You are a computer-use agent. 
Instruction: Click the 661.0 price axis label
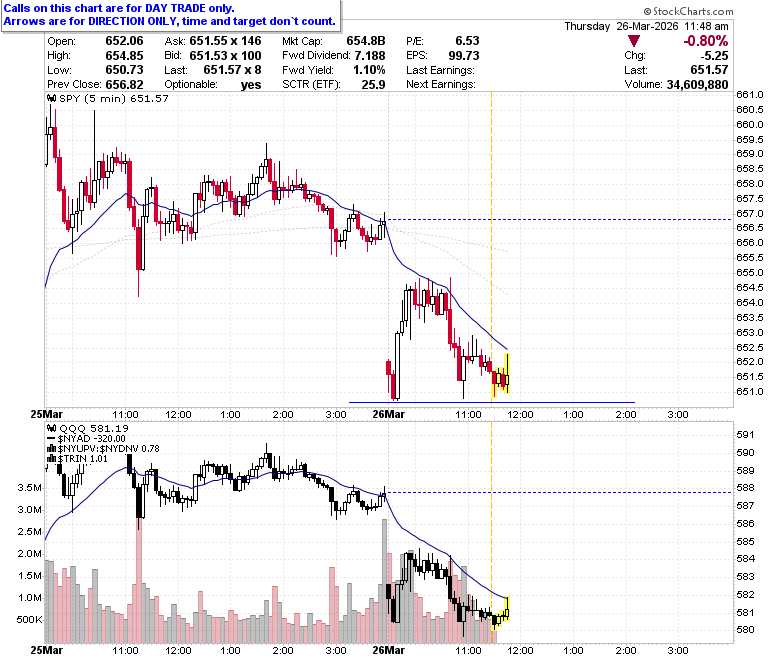(750, 94)
